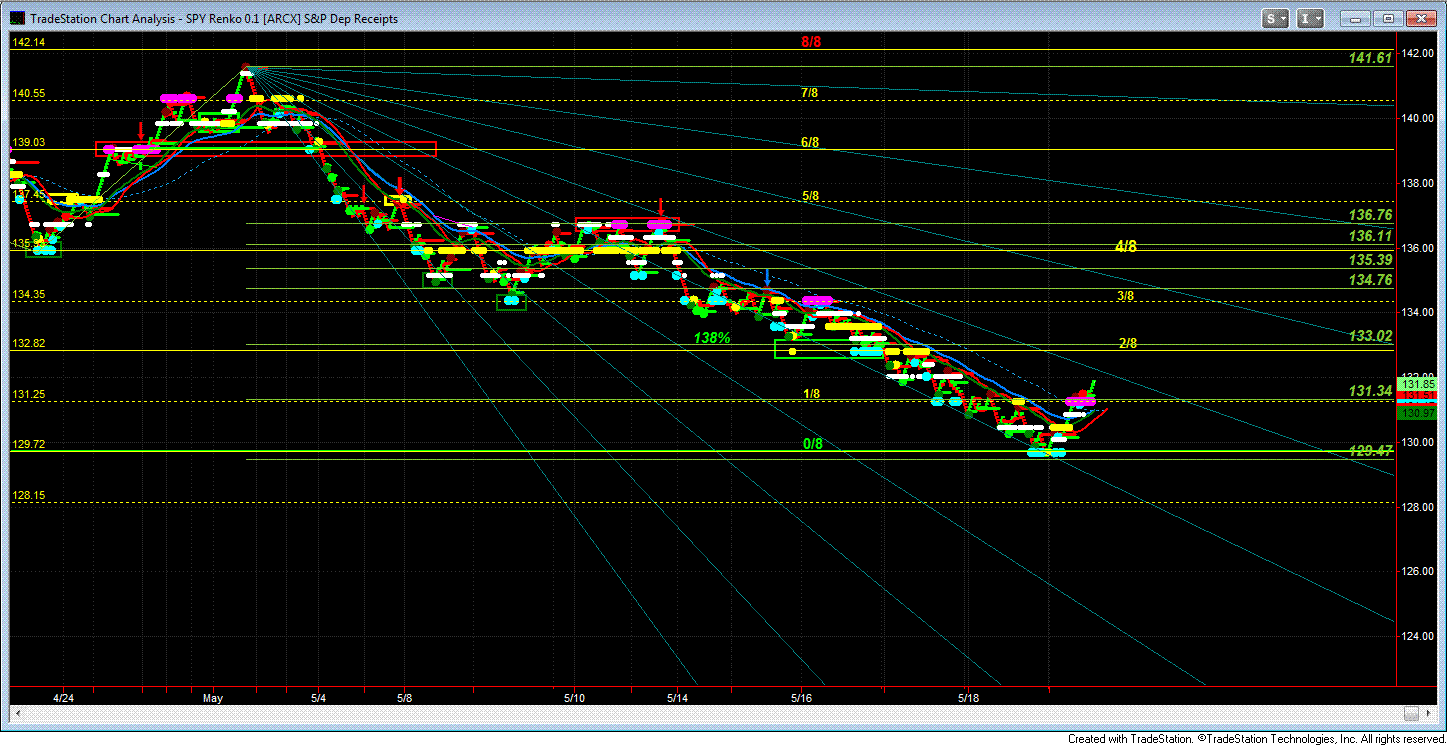Click the 133.02 price level label
Screen dimensions: 1447x745
point(1370,336)
